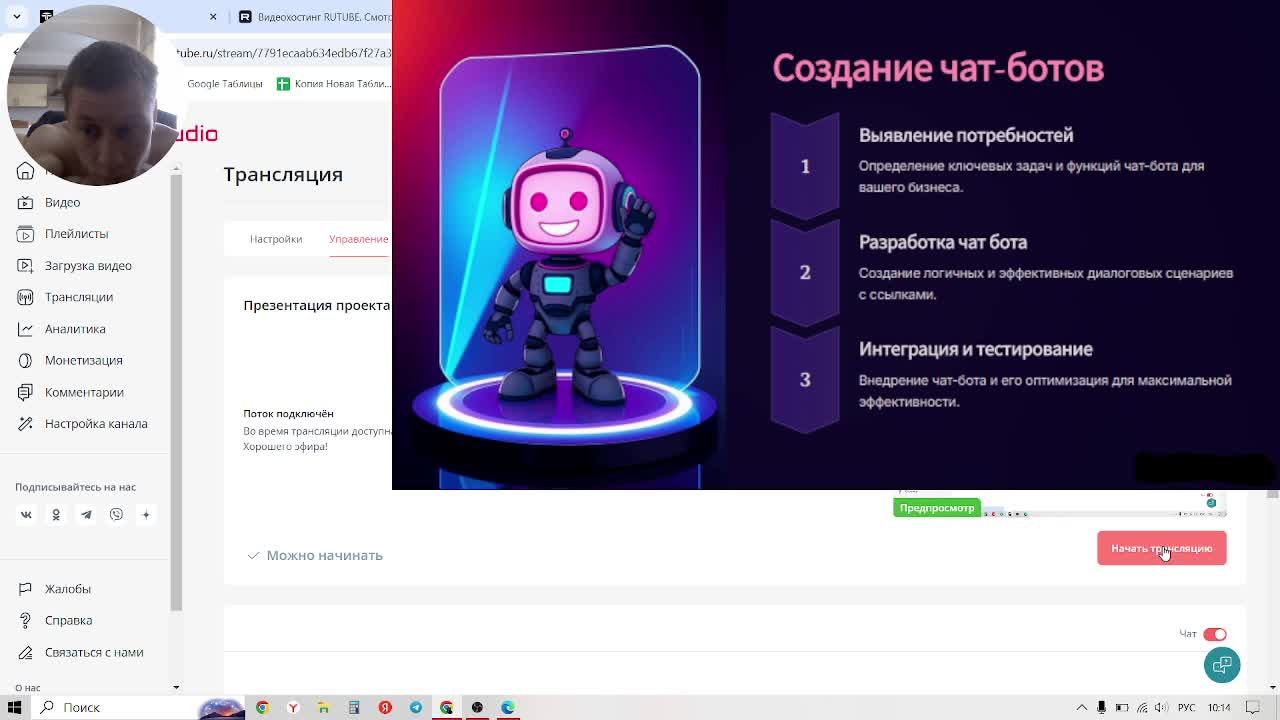Open the Telegram social icon in sidebar
The height and width of the screenshot is (720, 1280).
(x=86, y=514)
